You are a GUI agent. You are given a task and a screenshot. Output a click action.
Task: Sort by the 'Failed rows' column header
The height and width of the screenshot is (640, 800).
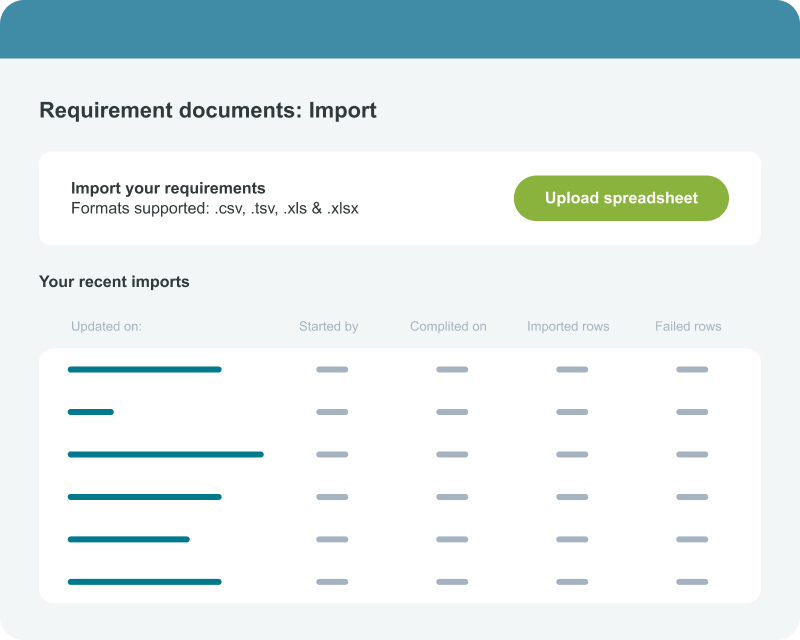688,326
